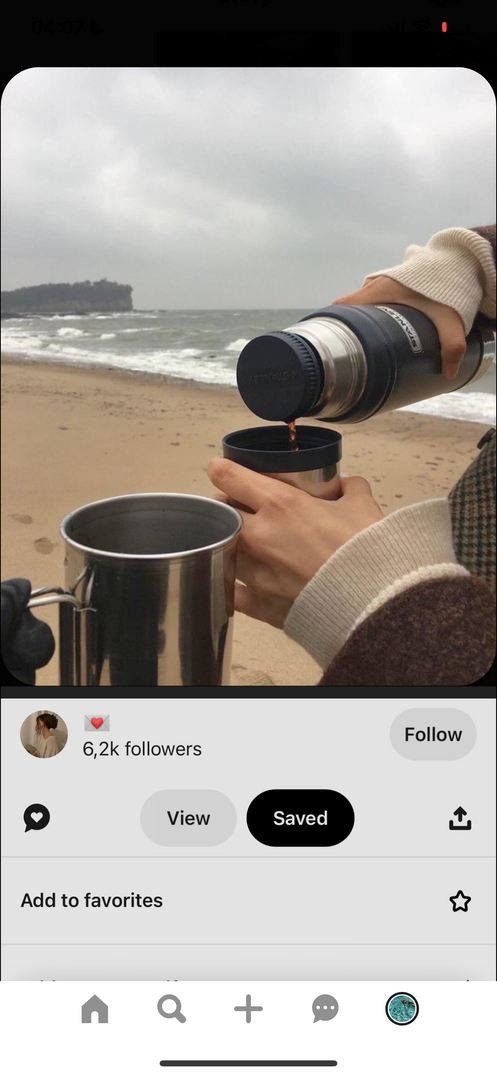The width and height of the screenshot is (497, 1076).
Task: Go to Home feed tab
Action: (x=95, y=1009)
